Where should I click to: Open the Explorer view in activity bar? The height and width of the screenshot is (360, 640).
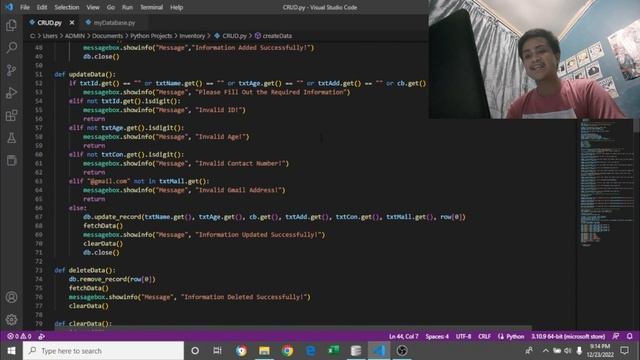(11, 25)
